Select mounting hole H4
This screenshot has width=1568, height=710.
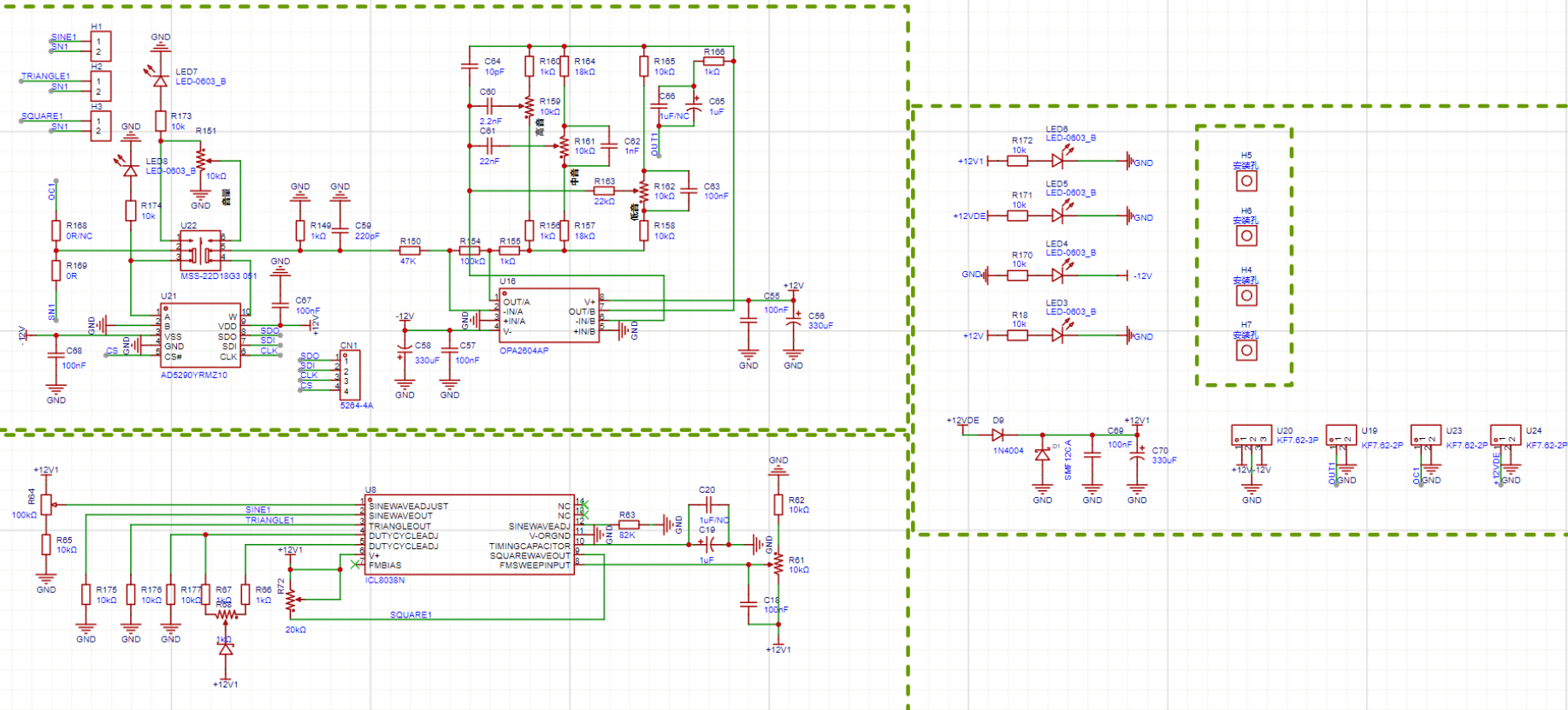[1246, 296]
